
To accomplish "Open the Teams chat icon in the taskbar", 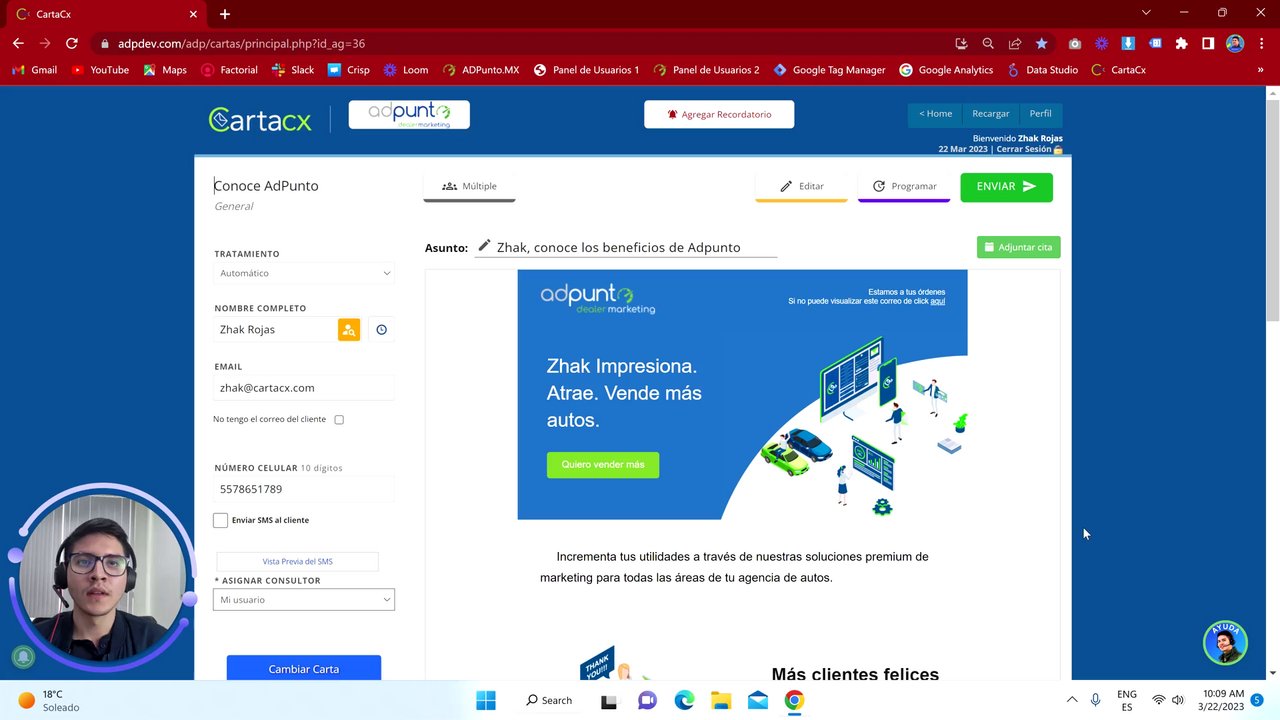I will click(647, 700).
